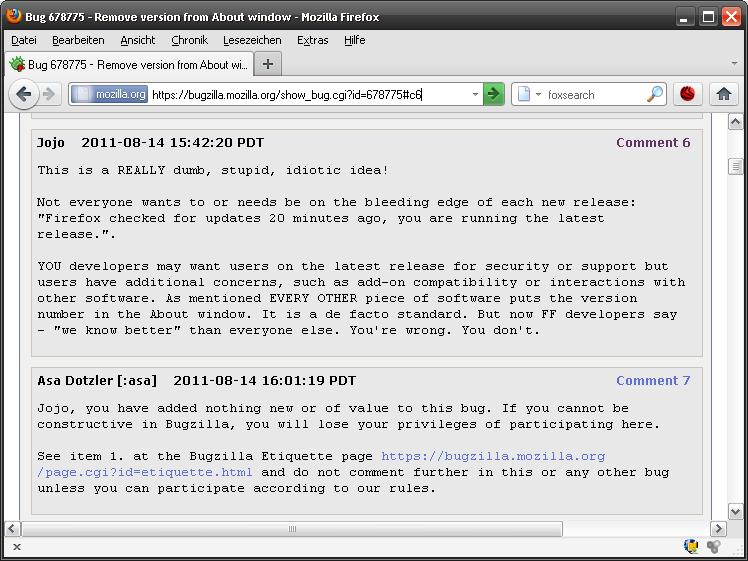748x561 pixels.
Task: Click the gray status bar add-on icon
Action: click(714, 547)
